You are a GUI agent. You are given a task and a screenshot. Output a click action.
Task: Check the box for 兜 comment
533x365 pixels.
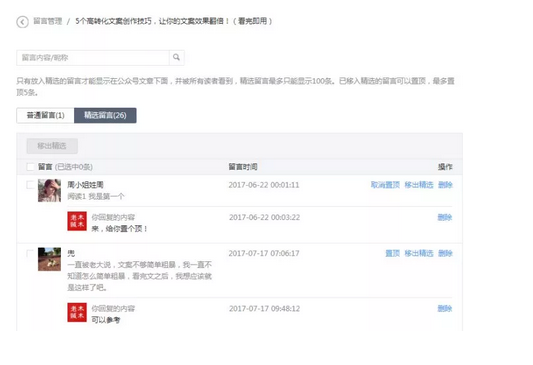coord(30,254)
